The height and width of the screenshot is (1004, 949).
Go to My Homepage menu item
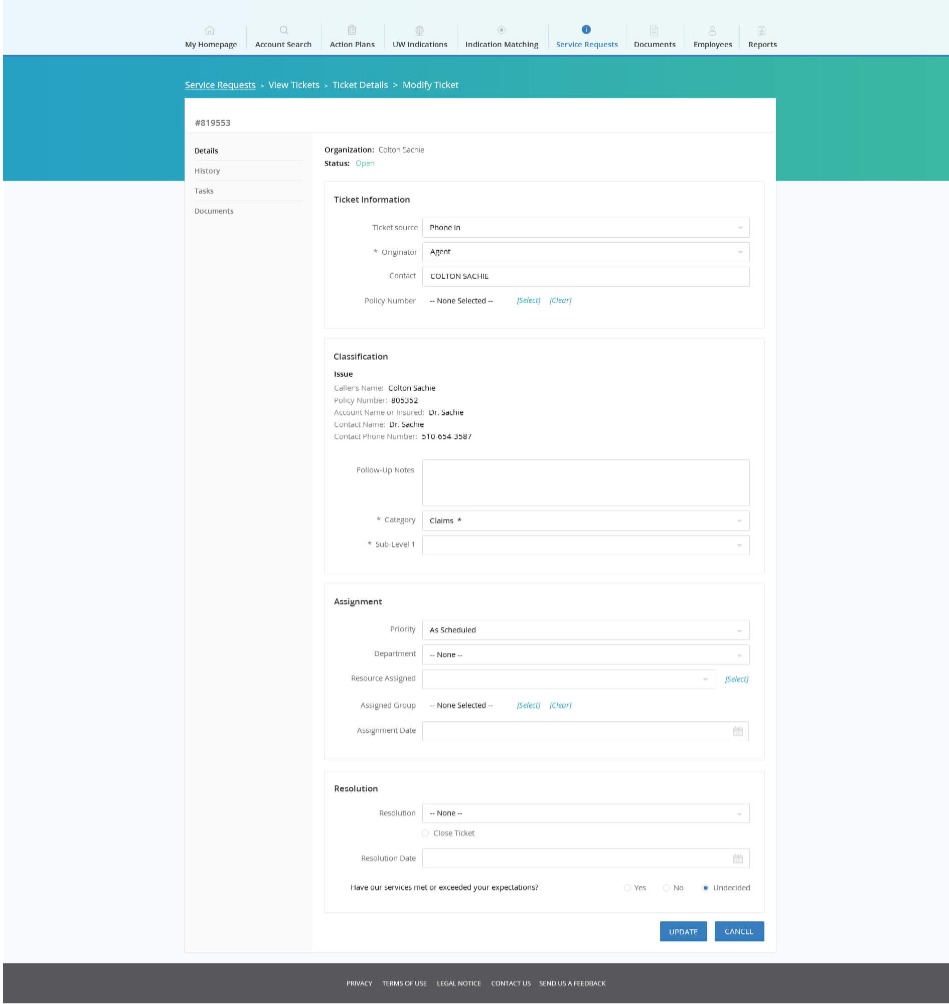click(211, 44)
